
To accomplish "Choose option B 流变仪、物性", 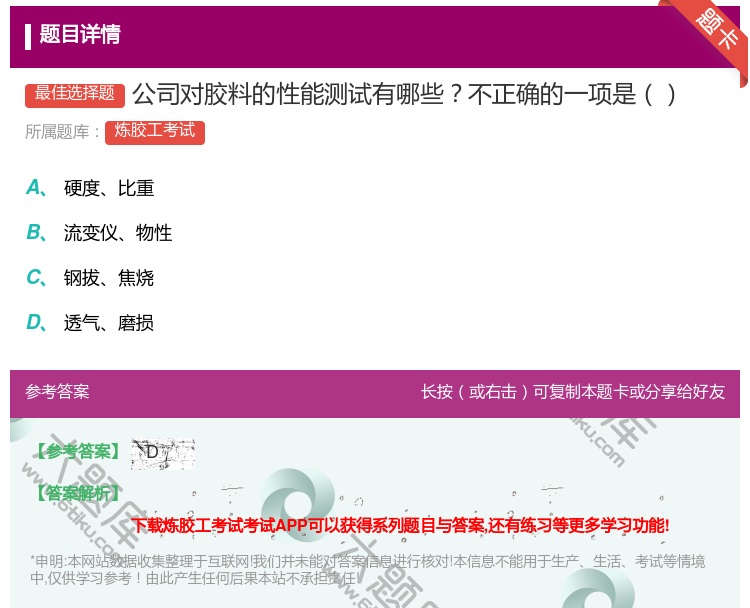I will coord(99,233).
